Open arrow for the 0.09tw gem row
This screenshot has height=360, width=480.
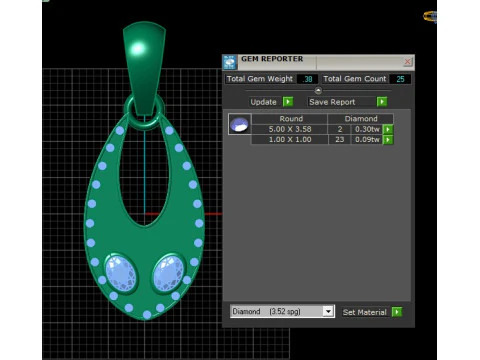pos(388,140)
